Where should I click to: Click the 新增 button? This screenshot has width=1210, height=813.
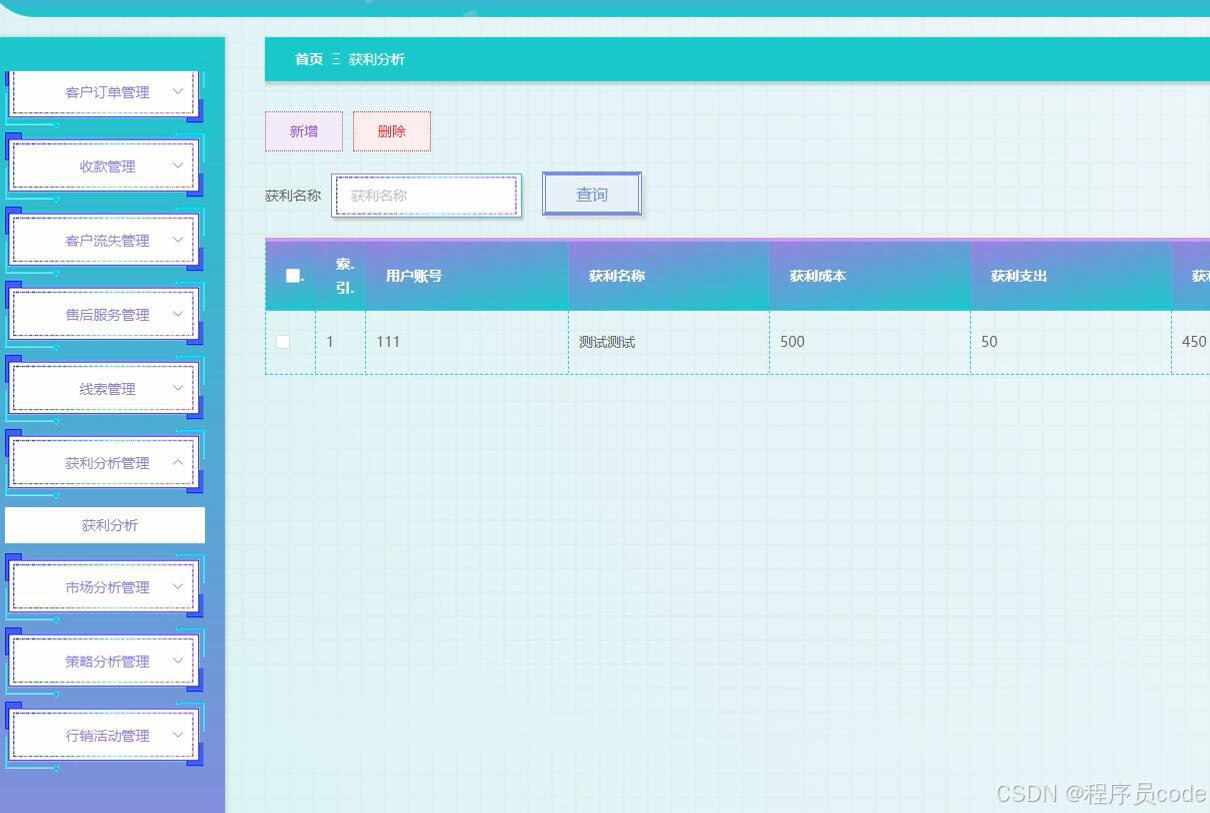(x=304, y=131)
